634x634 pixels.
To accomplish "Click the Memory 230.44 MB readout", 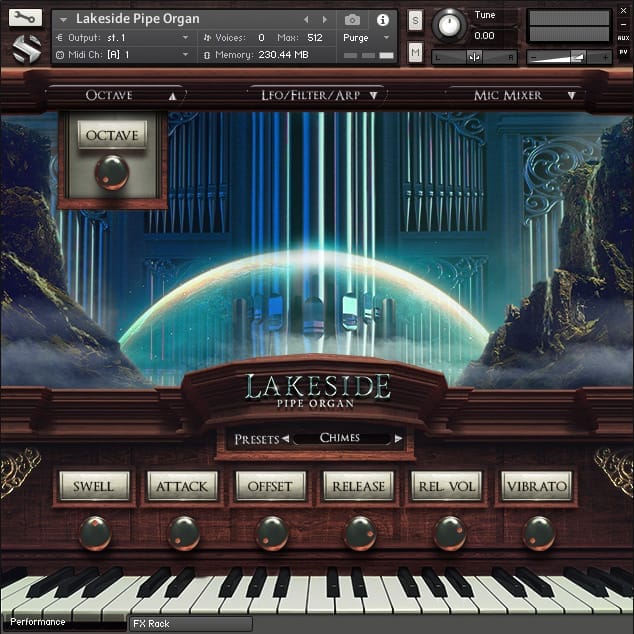I will click(283, 55).
